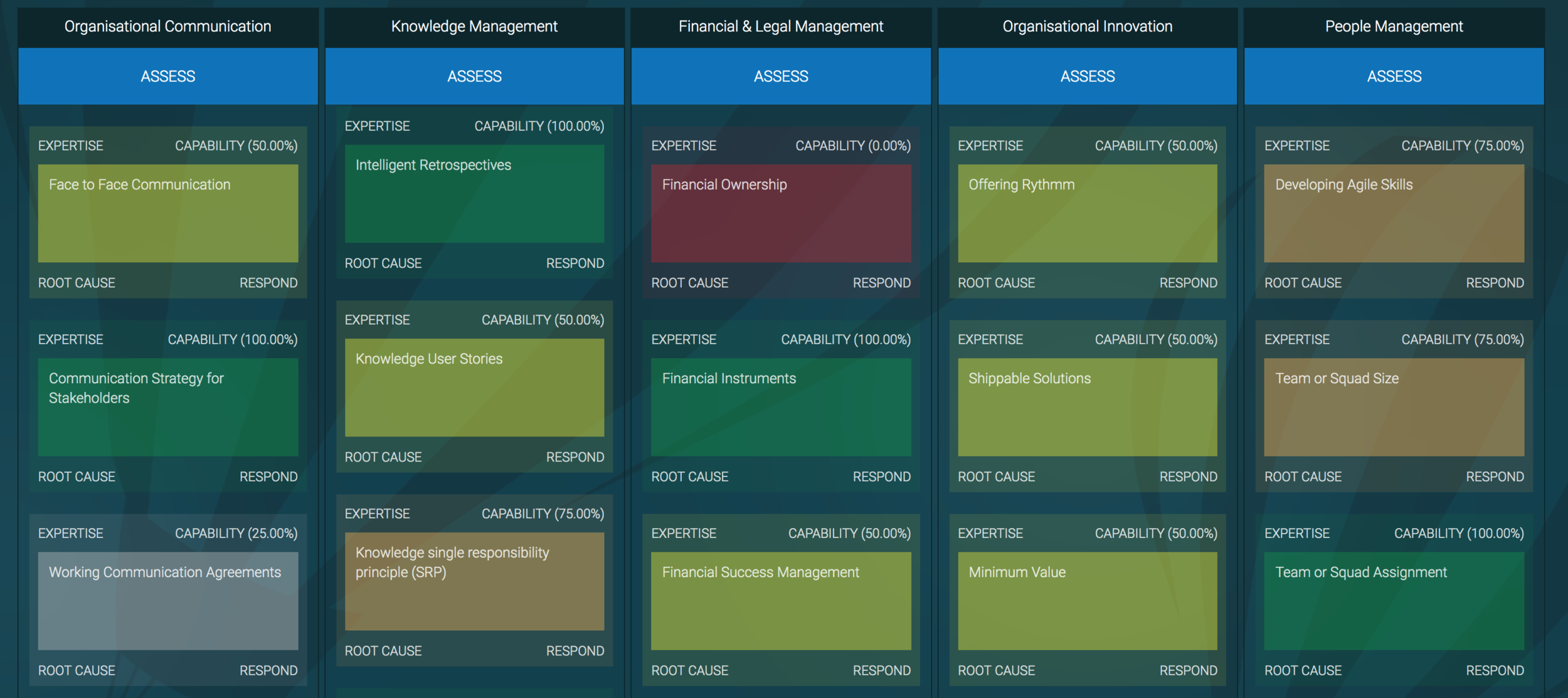Click ASSESS under Knowledge Management
Image resolution: width=1568 pixels, height=698 pixels.
[x=475, y=77]
